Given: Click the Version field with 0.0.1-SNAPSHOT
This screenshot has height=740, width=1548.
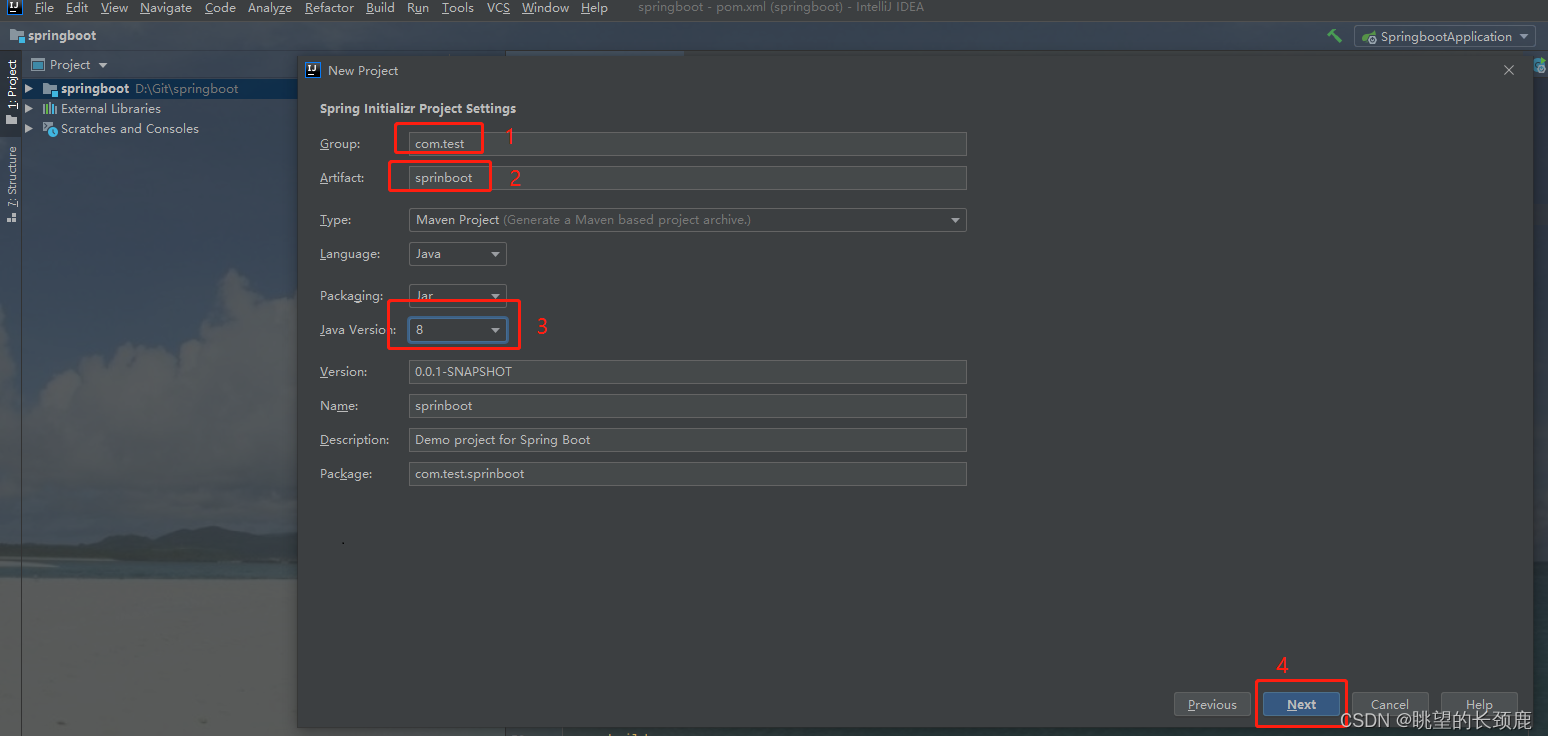Looking at the screenshot, I should tap(688, 372).
